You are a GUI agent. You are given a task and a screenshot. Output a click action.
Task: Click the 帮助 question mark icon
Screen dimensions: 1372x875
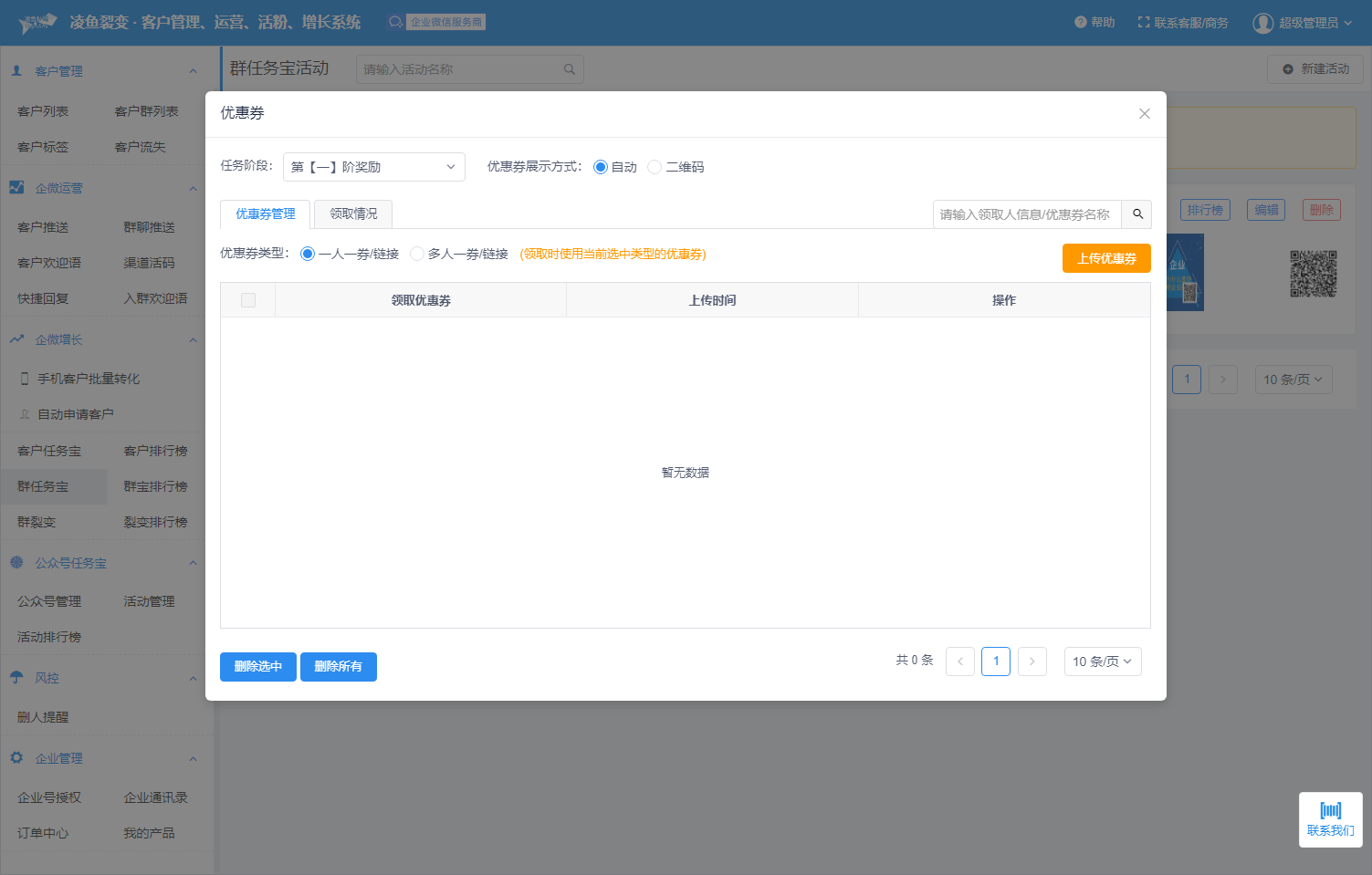pos(1080,23)
